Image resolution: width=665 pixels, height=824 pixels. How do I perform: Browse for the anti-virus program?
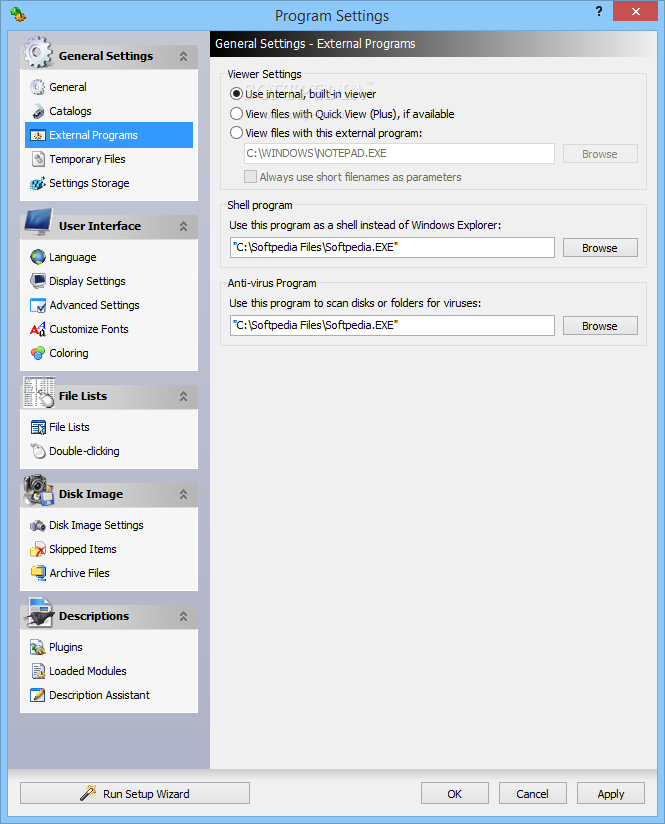point(600,326)
